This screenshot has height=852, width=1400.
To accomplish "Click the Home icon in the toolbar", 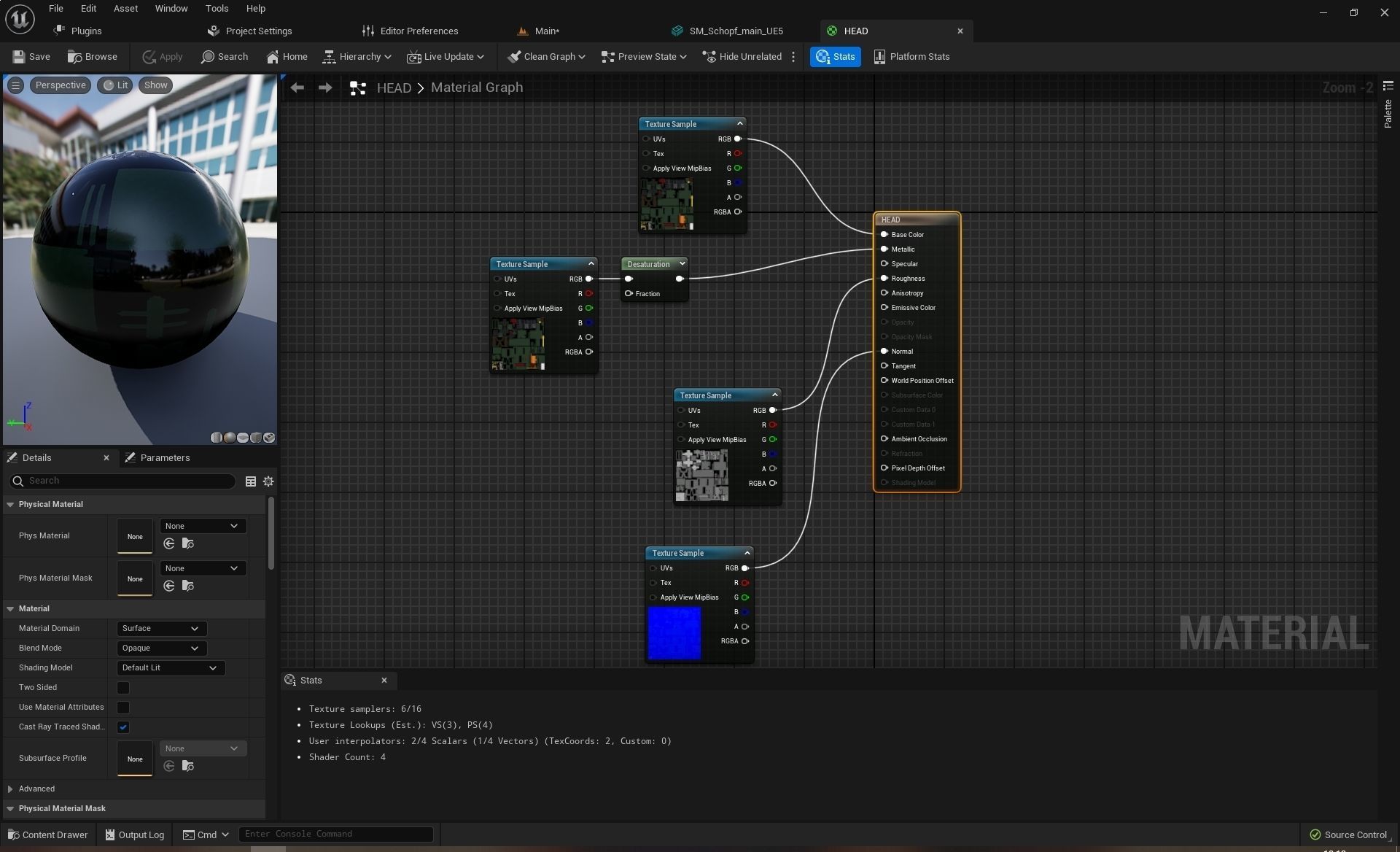I will (x=273, y=57).
